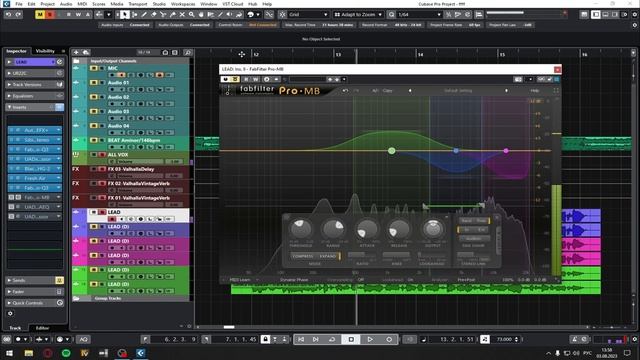Image resolution: width=640 pixels, height=360 pixels.
Task: Click the Stop transport button
Action: pyautogui.click(x=351, y=339)
